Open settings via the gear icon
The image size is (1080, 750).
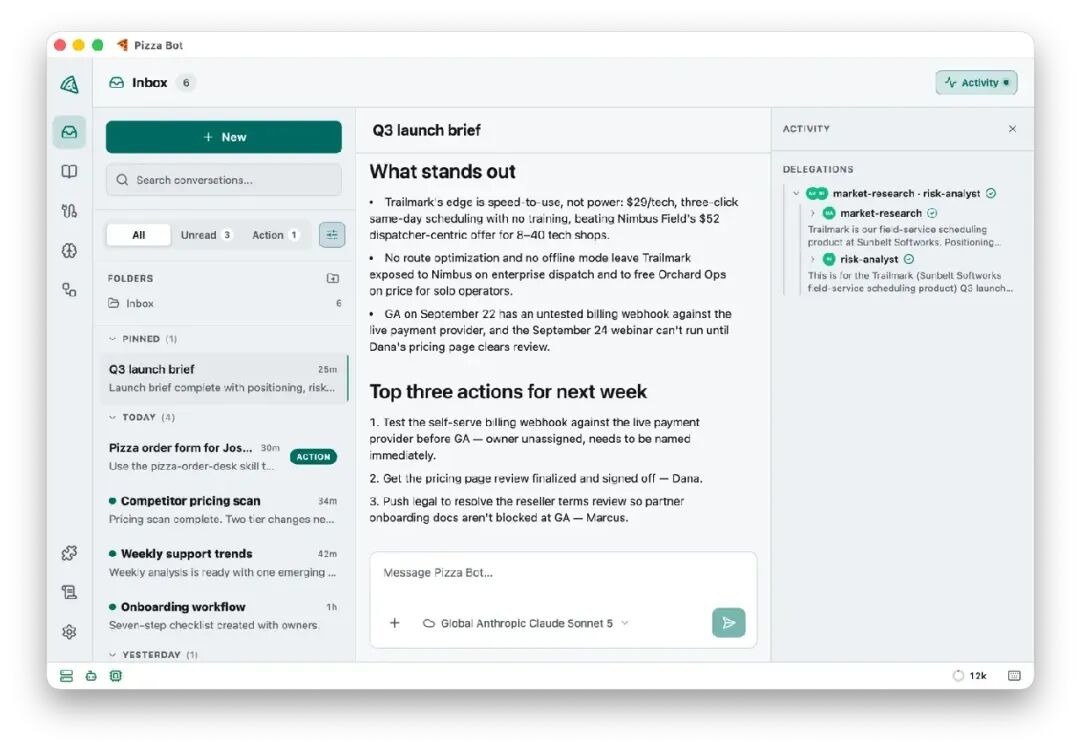pyautogui.click(x=70, y=632)
